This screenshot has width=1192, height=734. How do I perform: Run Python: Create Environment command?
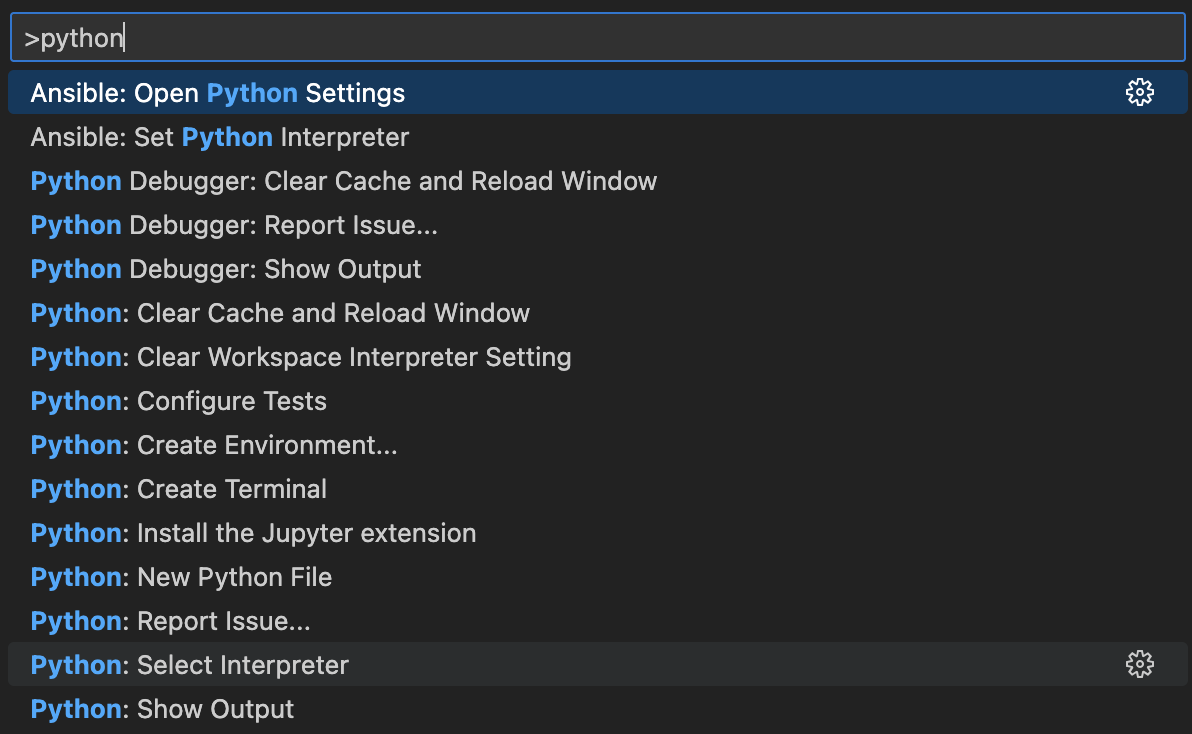pyautogui.click(x=214, y=445)
